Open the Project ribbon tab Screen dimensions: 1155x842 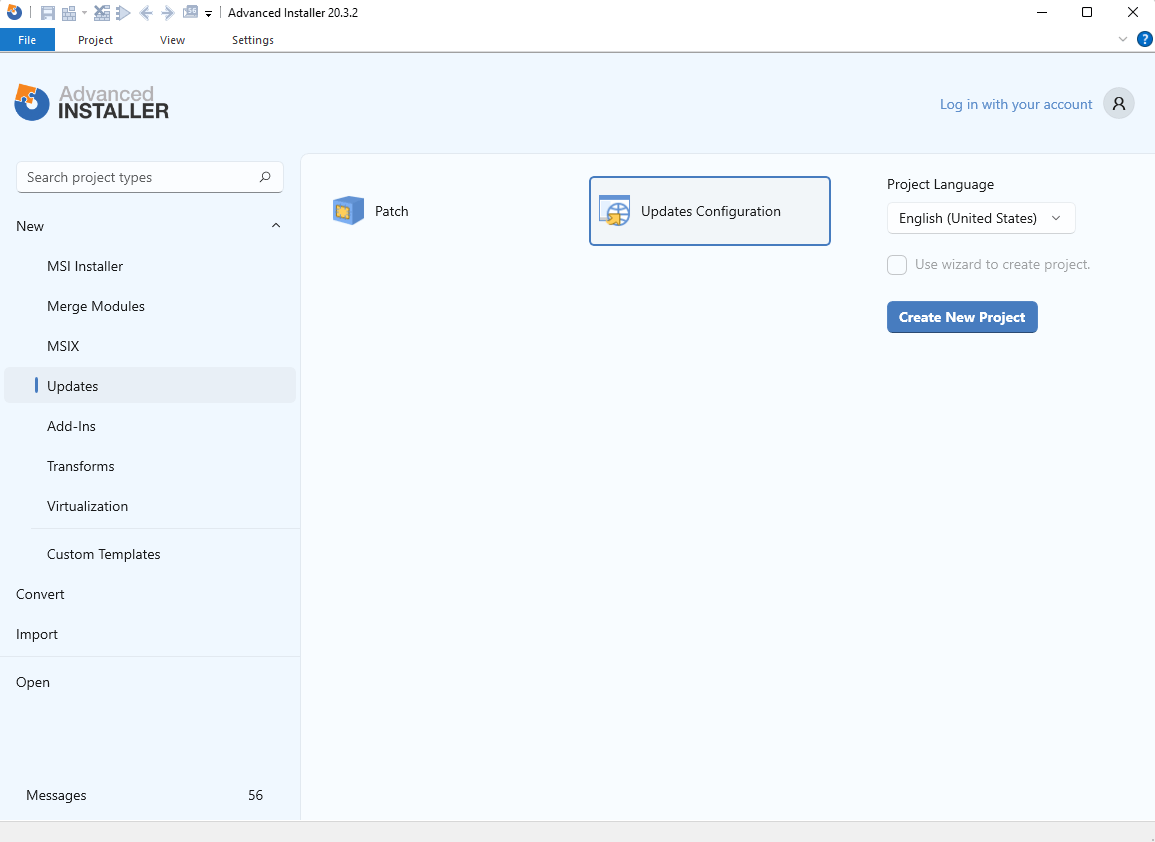[x=95, y=40]
